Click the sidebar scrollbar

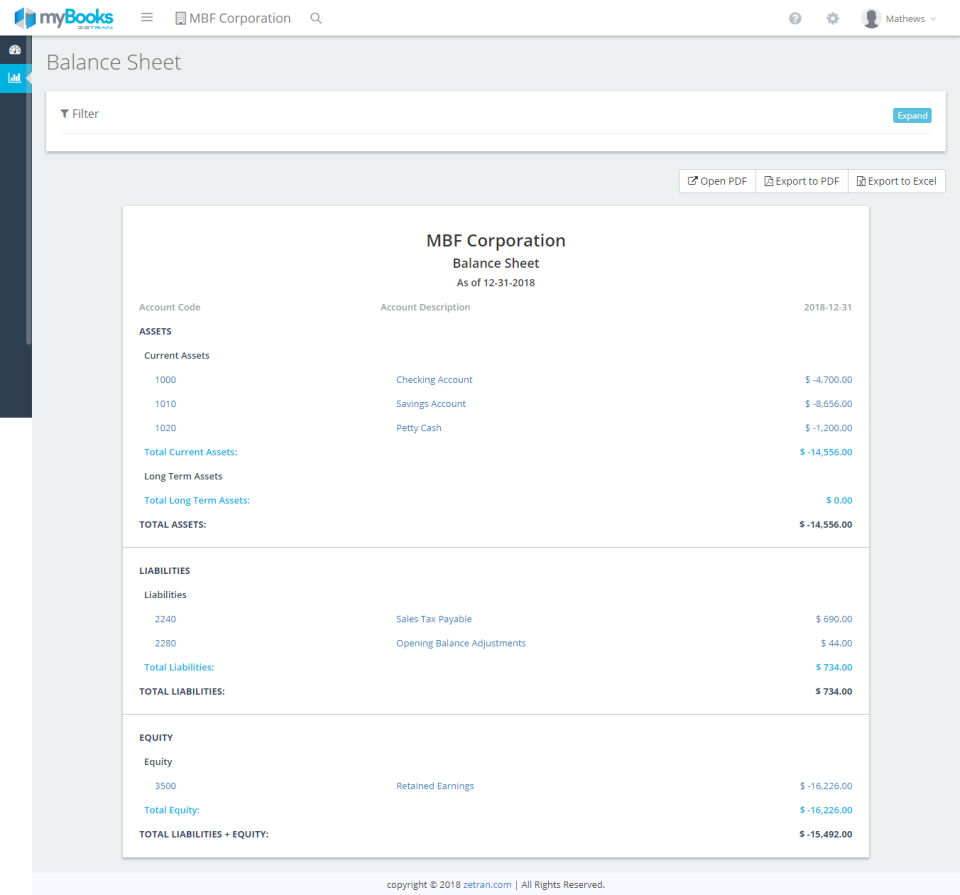tap(28, 190)
